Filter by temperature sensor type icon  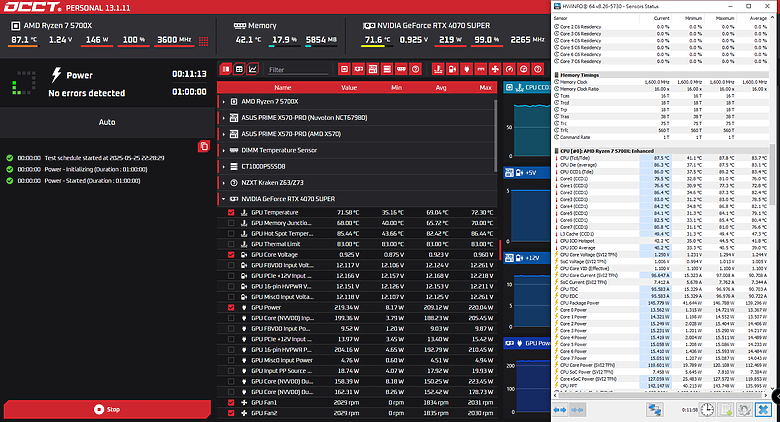pyautogui.click(x=438, y=69)
